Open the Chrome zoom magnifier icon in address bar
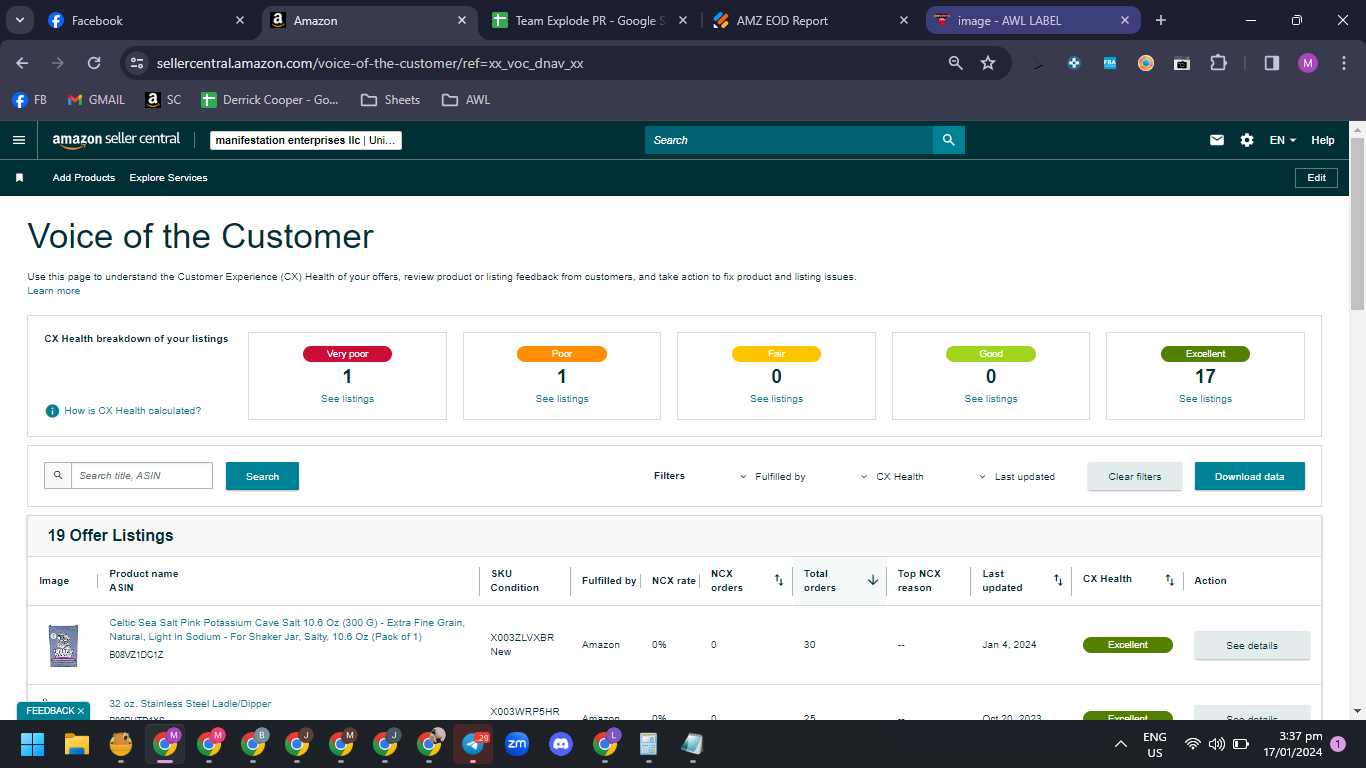The height and width of the screenshot is (768, 1366). coord(956,63)
